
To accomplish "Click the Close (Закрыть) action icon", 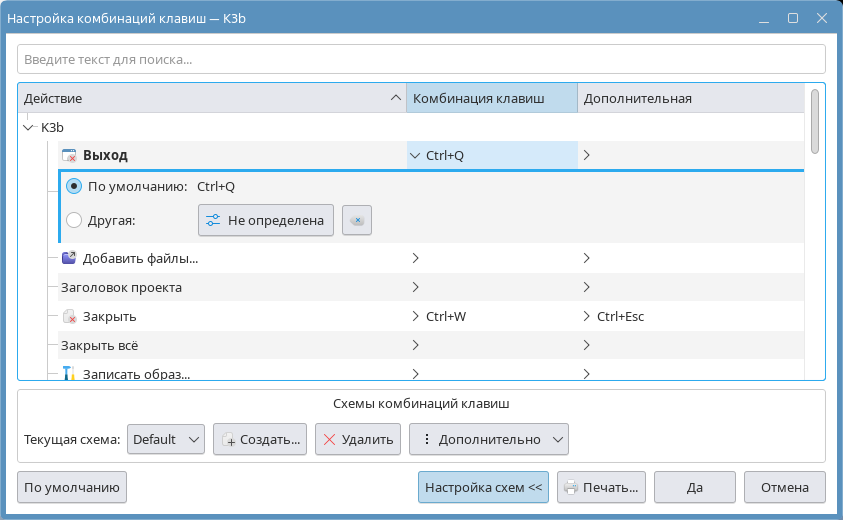I will [x=69, y=317].
